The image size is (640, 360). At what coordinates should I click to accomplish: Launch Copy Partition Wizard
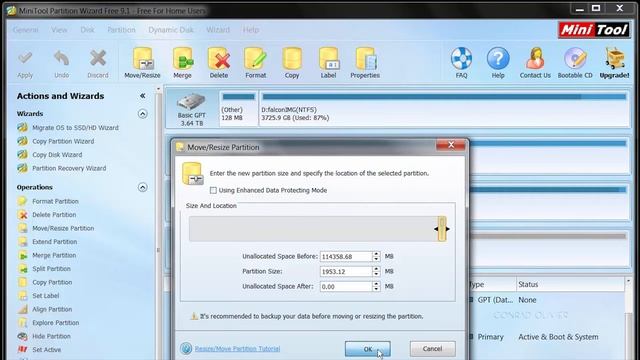coord(63,141)
